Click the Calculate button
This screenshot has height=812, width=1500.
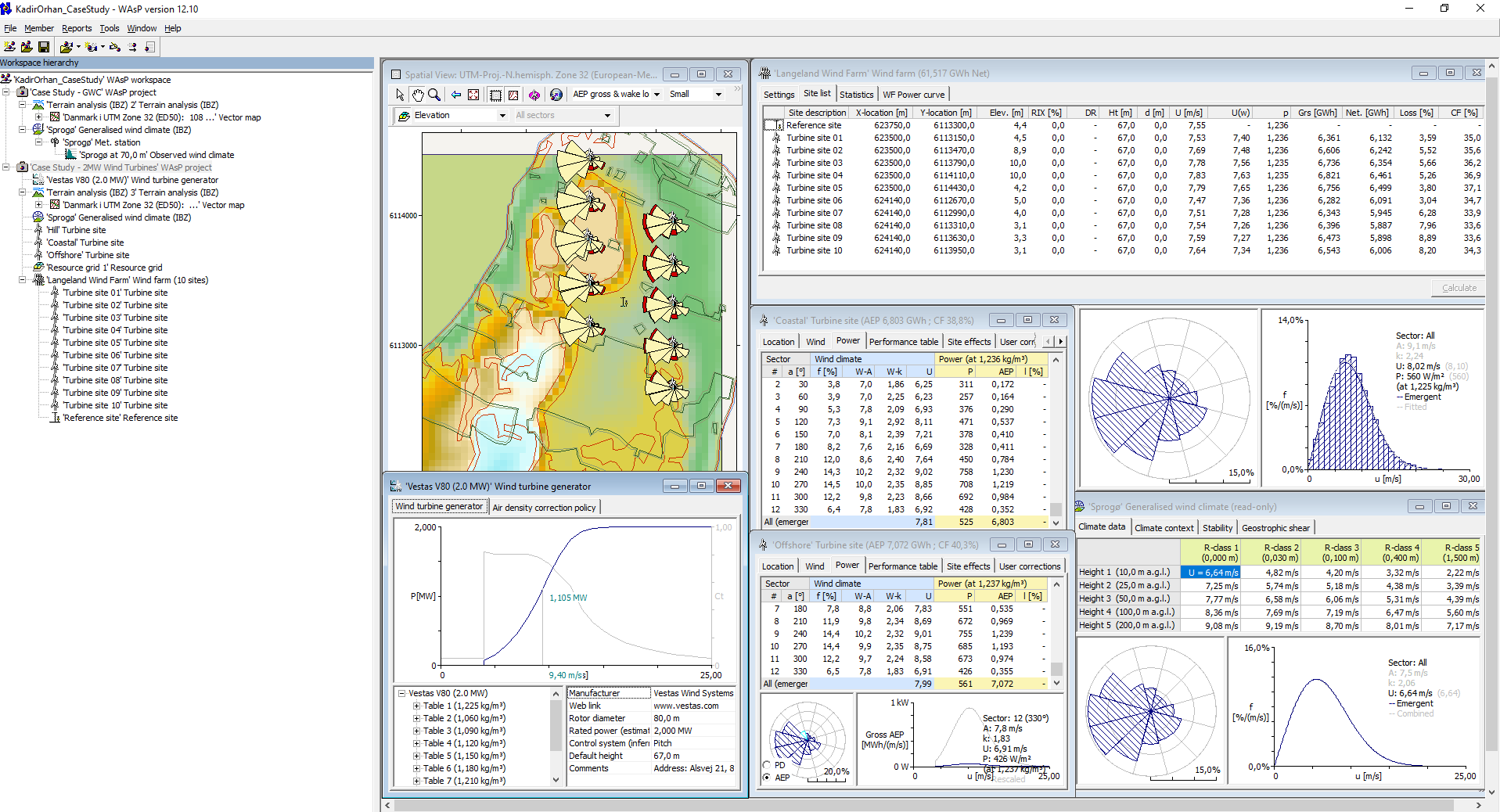tap(1459, 288)
